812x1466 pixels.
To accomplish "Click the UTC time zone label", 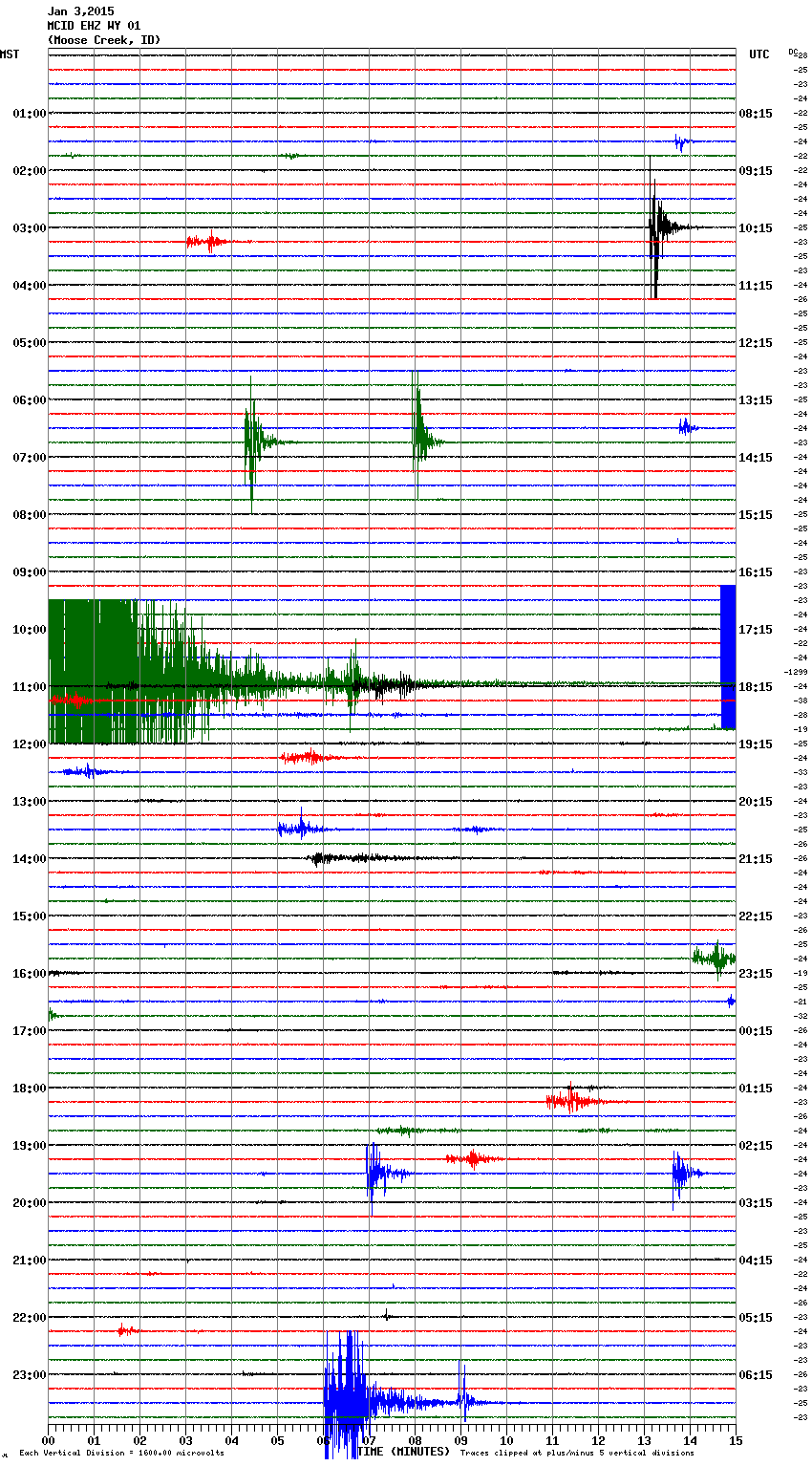I will coord(759,54).
